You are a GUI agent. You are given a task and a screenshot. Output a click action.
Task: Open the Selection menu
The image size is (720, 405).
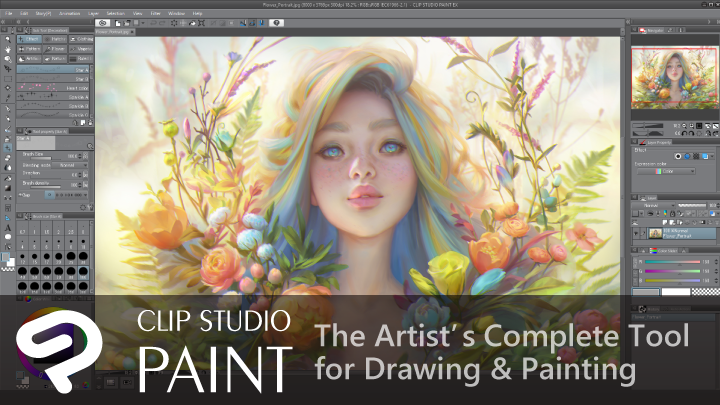(x=115, y=13)
